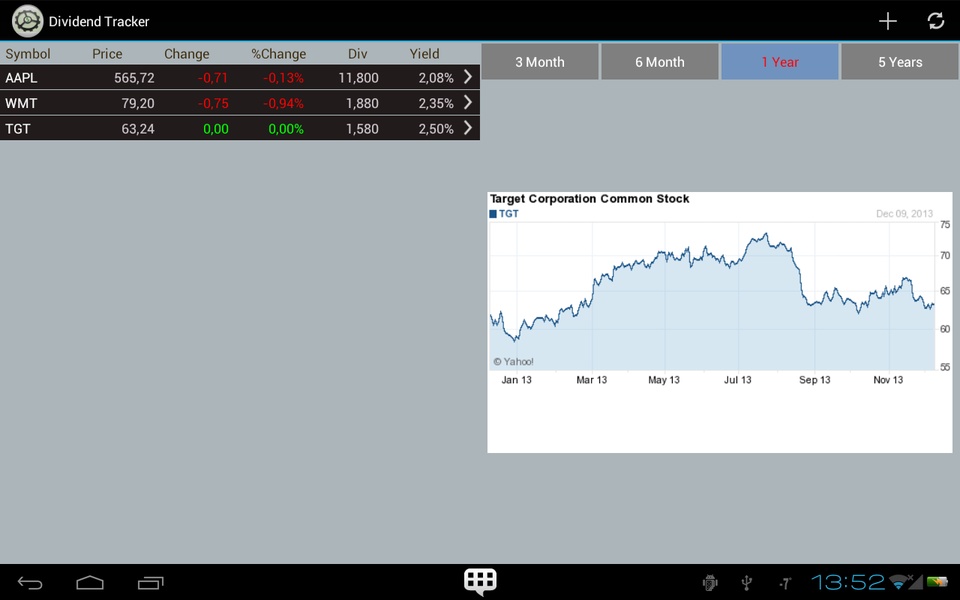This screenshot has width=960, height=600.
Task: Click WMT change value -0,75
Action: (212, 103)
